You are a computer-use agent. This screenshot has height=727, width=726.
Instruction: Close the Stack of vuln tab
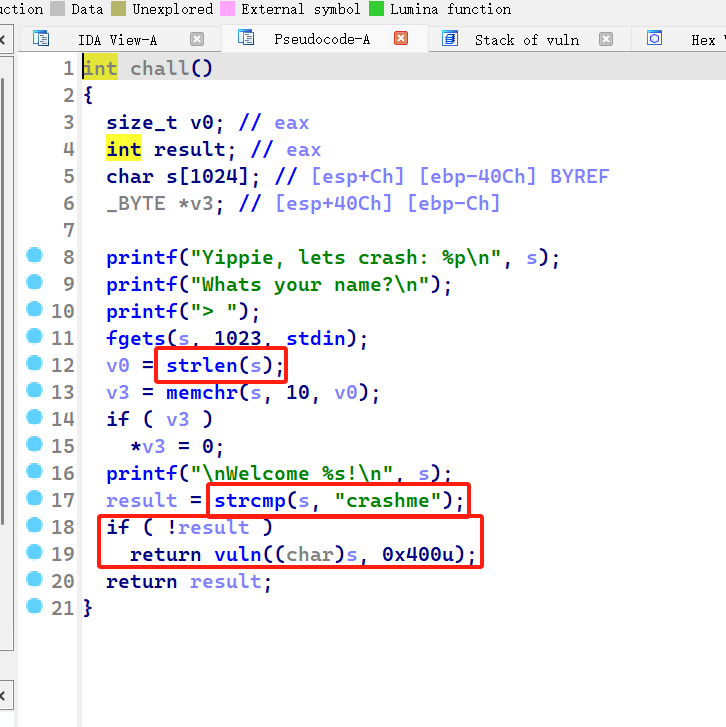pyautogui.click(x=605, y=39)
